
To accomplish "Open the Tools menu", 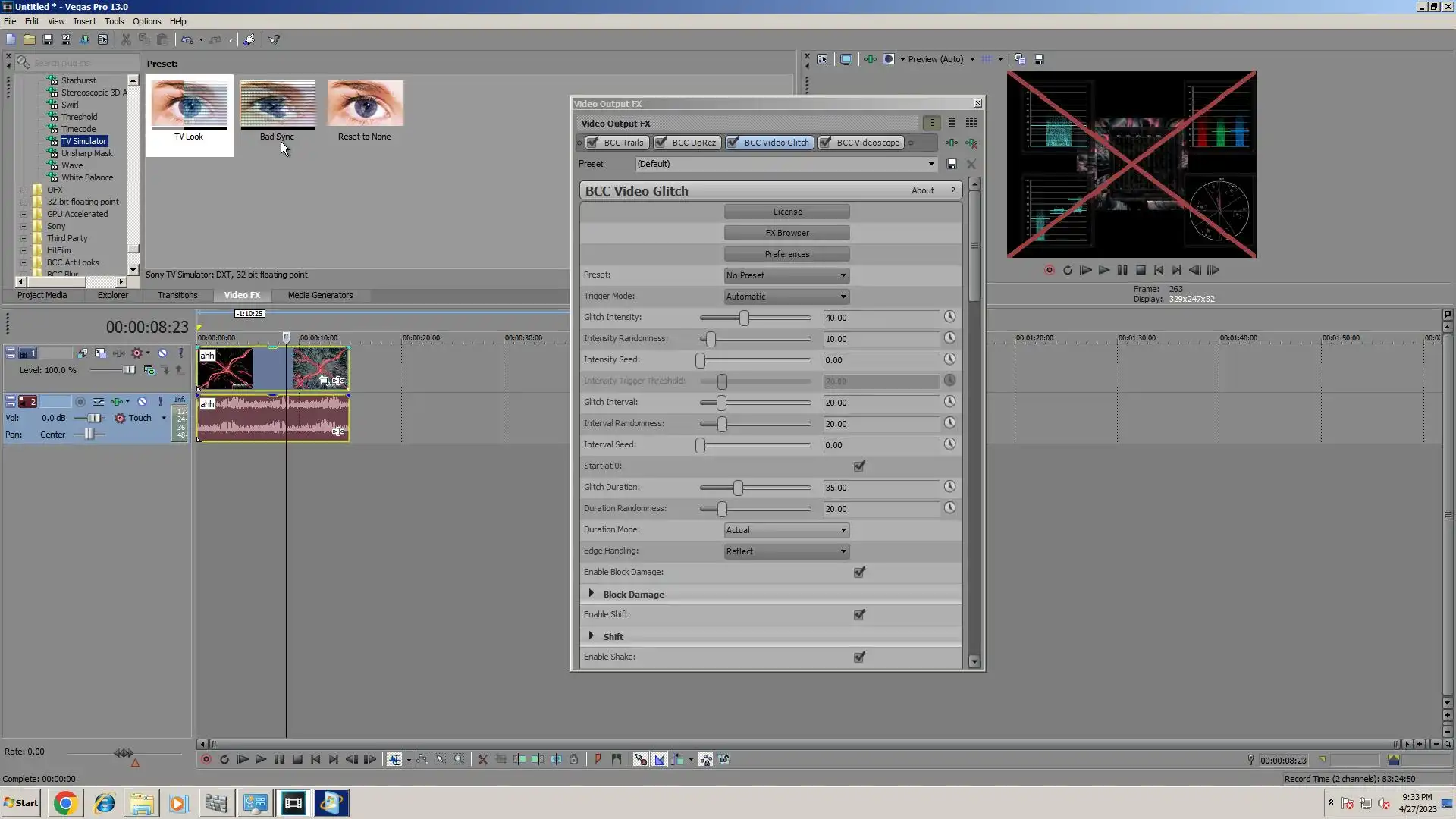I will point(114,21).
